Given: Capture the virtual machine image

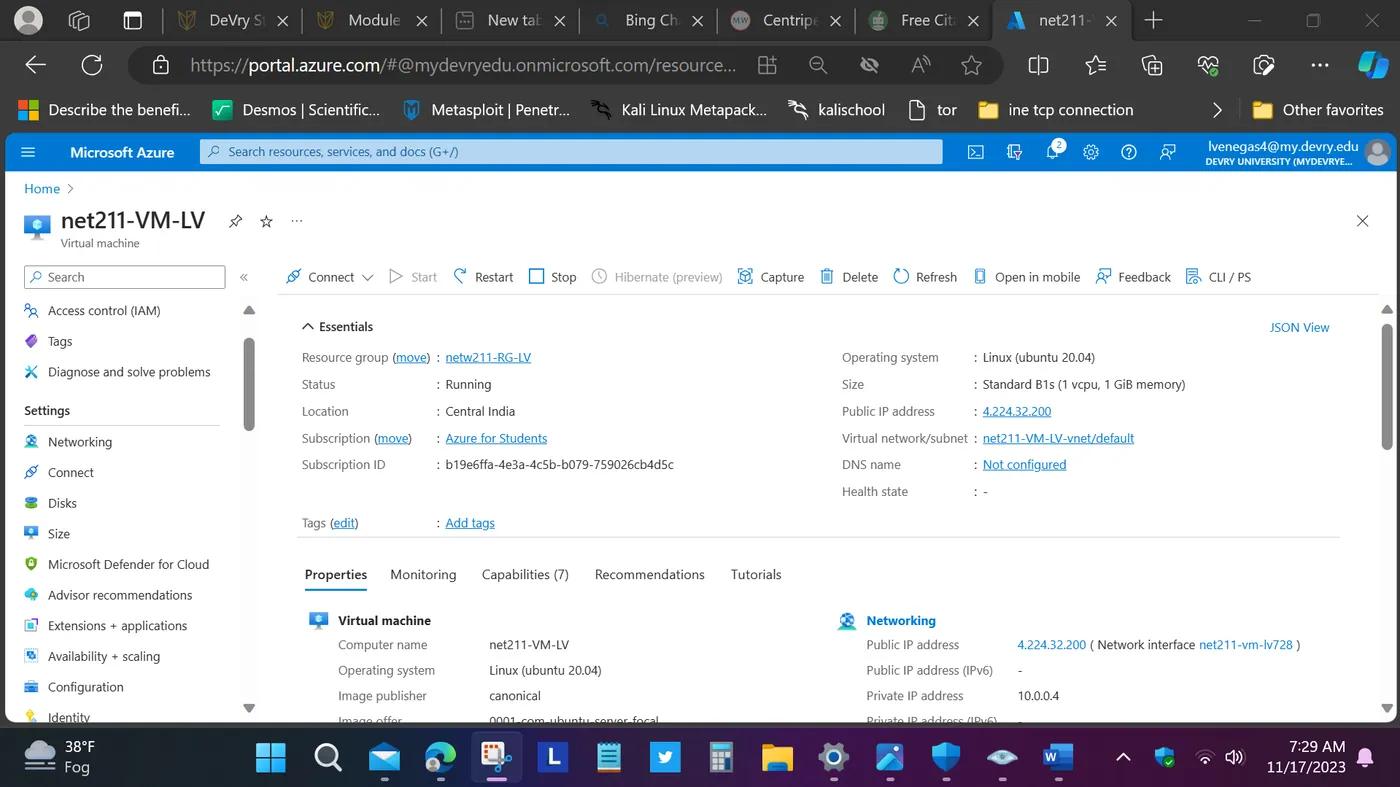Looking at the screenshot, I should 770,277.
